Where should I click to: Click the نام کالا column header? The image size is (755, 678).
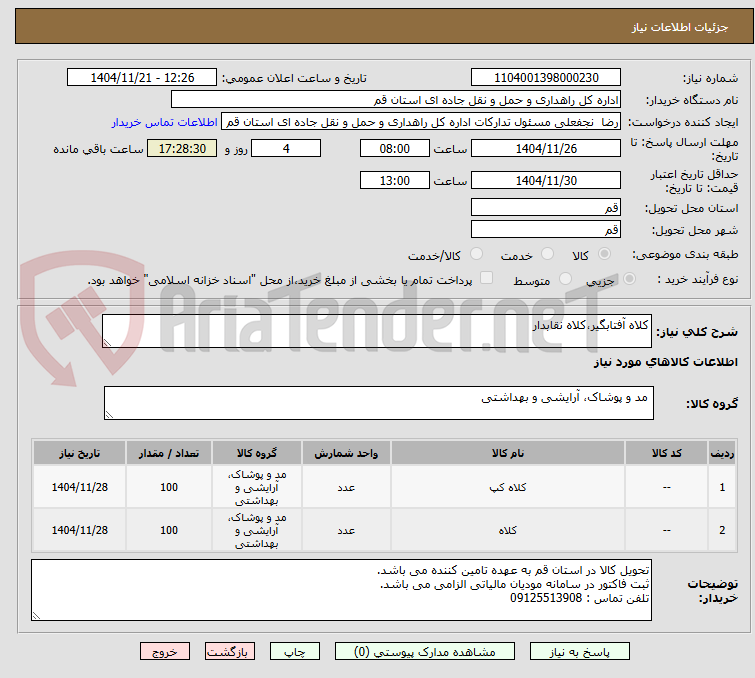(x=508, y=453)
